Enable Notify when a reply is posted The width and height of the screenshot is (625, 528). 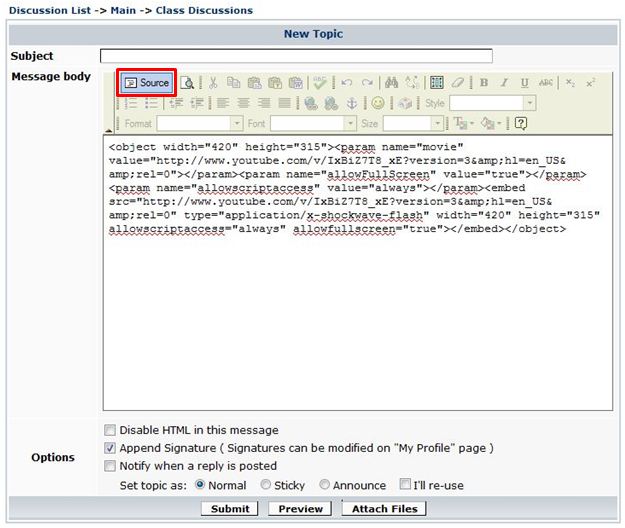(110, 466)
